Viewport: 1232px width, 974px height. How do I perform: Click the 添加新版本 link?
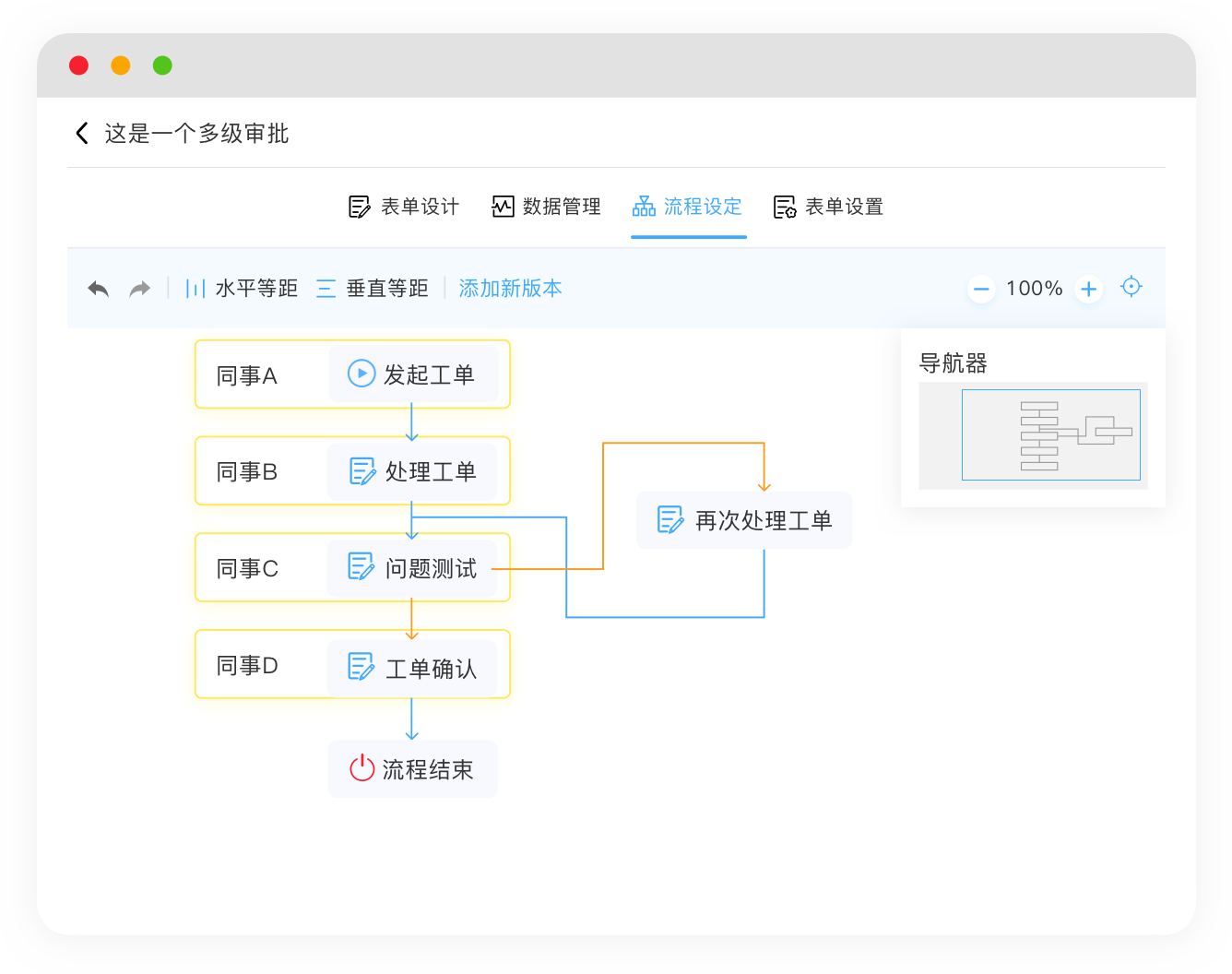tap(510, 288)
